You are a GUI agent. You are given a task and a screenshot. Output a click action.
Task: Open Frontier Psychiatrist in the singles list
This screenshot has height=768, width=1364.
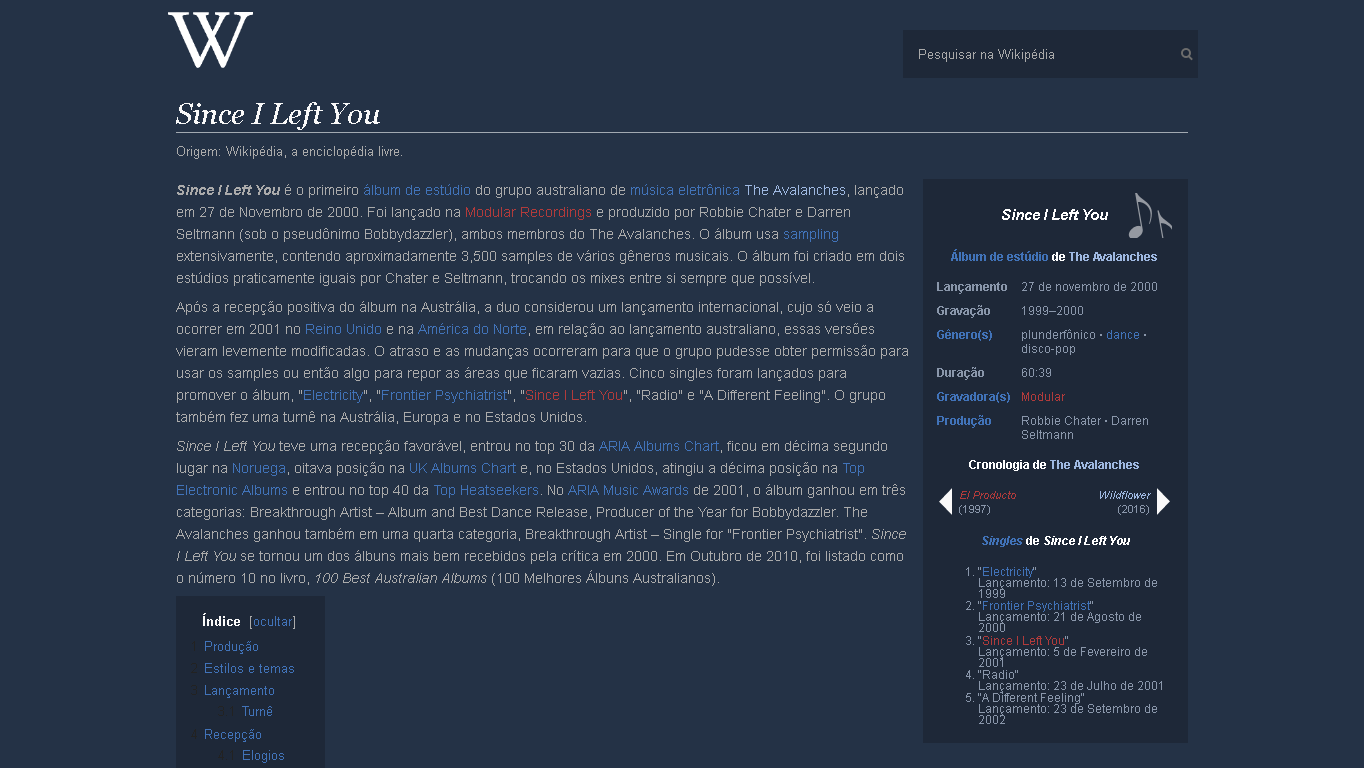click(1035, 606)
